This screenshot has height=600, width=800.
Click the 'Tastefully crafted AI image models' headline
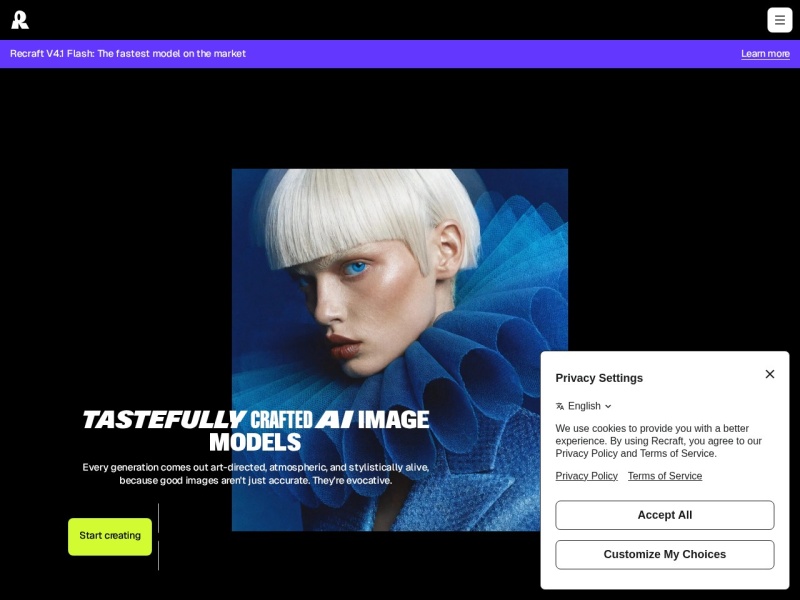coord(256,431)
